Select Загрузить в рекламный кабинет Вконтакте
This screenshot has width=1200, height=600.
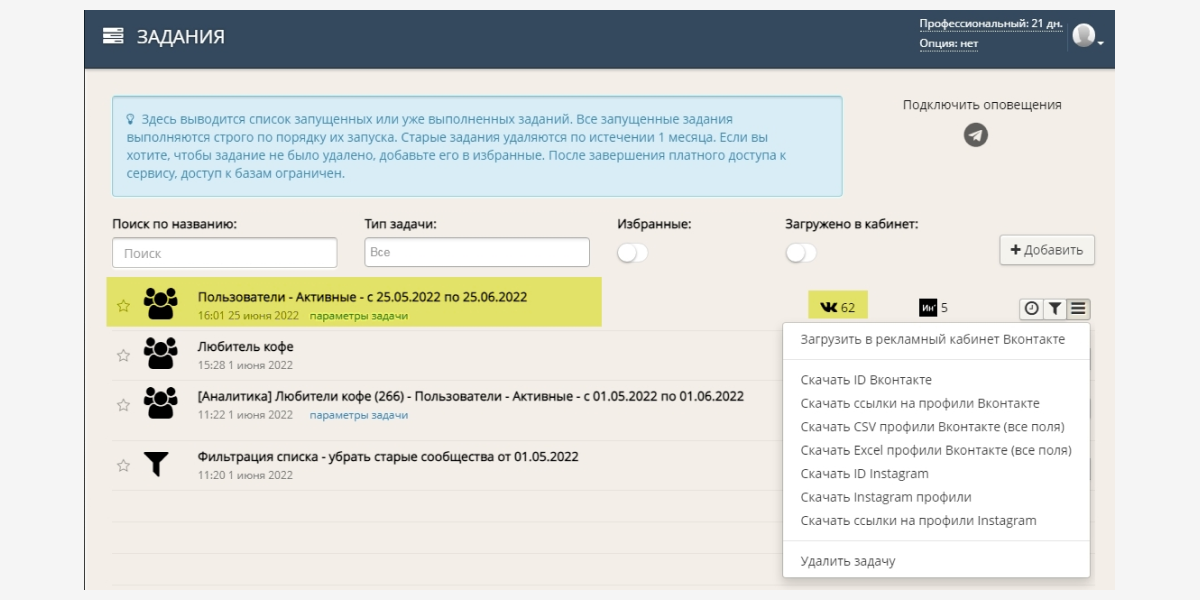[932, 339]
